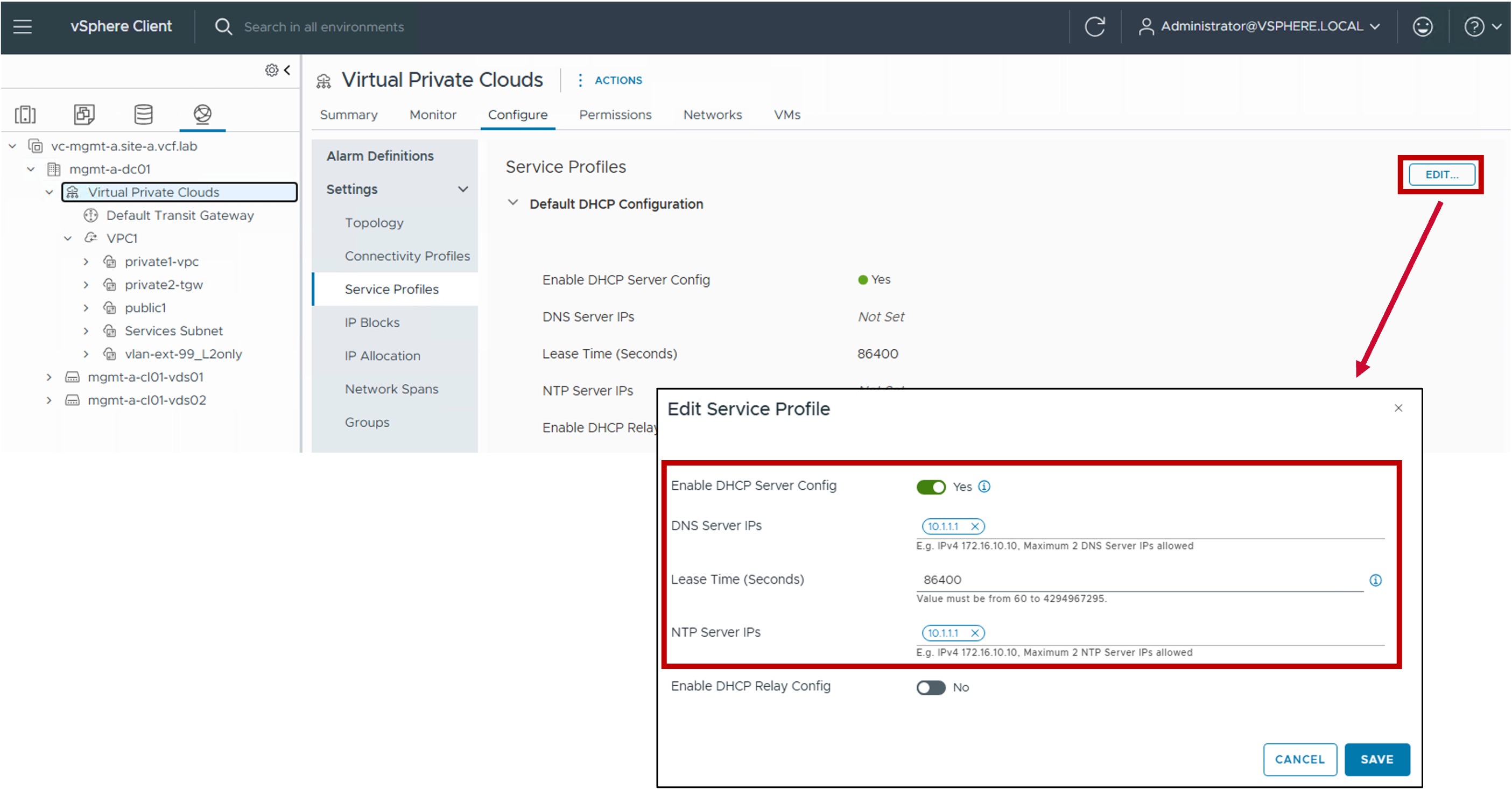
Task: Collapse the Settings section chevron
Action: pos(463,189)
